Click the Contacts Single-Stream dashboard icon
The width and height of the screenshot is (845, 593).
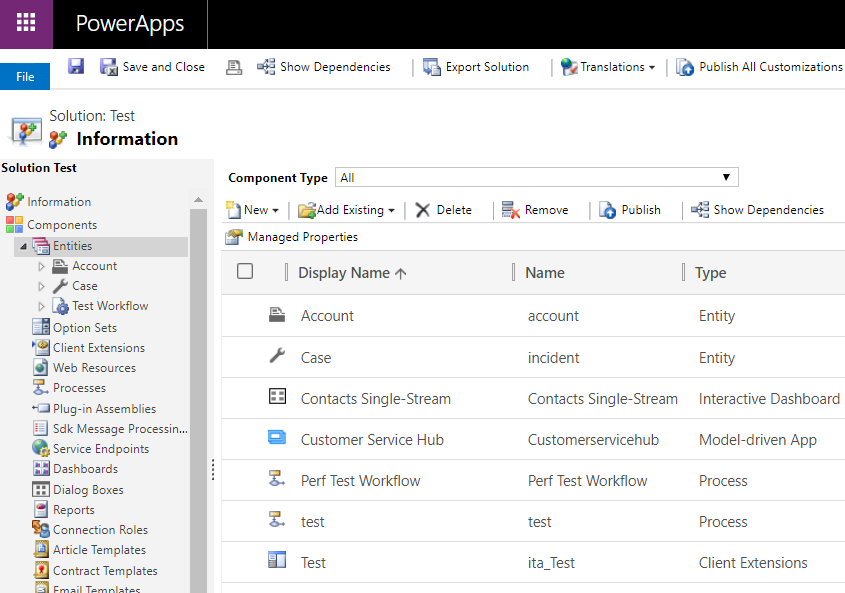pos(277,396)
